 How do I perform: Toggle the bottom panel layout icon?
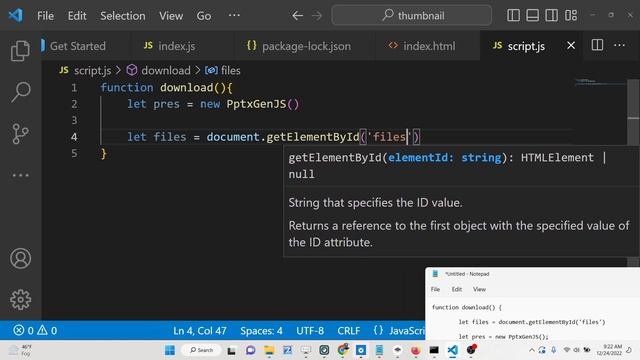532,16
